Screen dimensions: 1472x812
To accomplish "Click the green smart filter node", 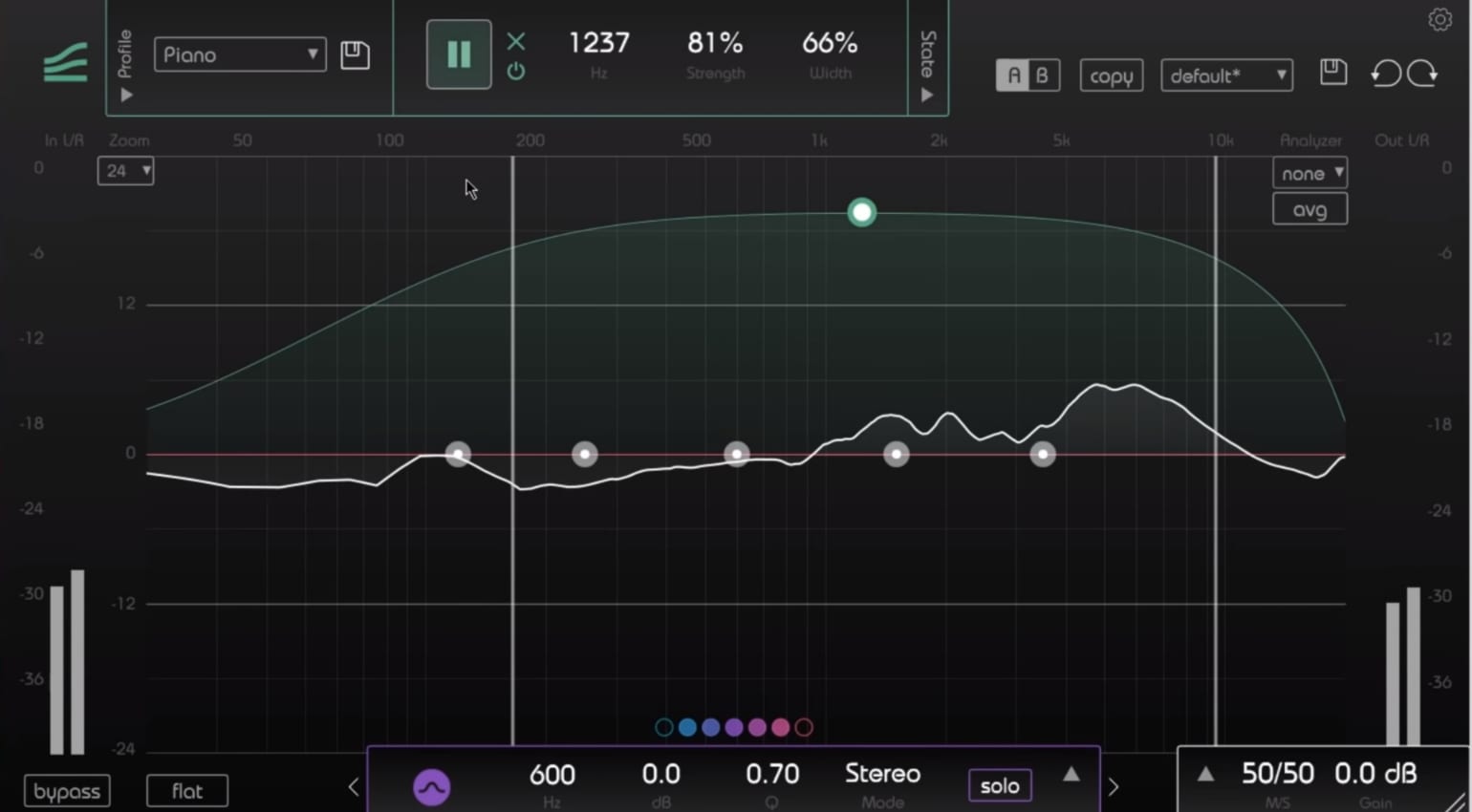I will (x=861, y=212).
